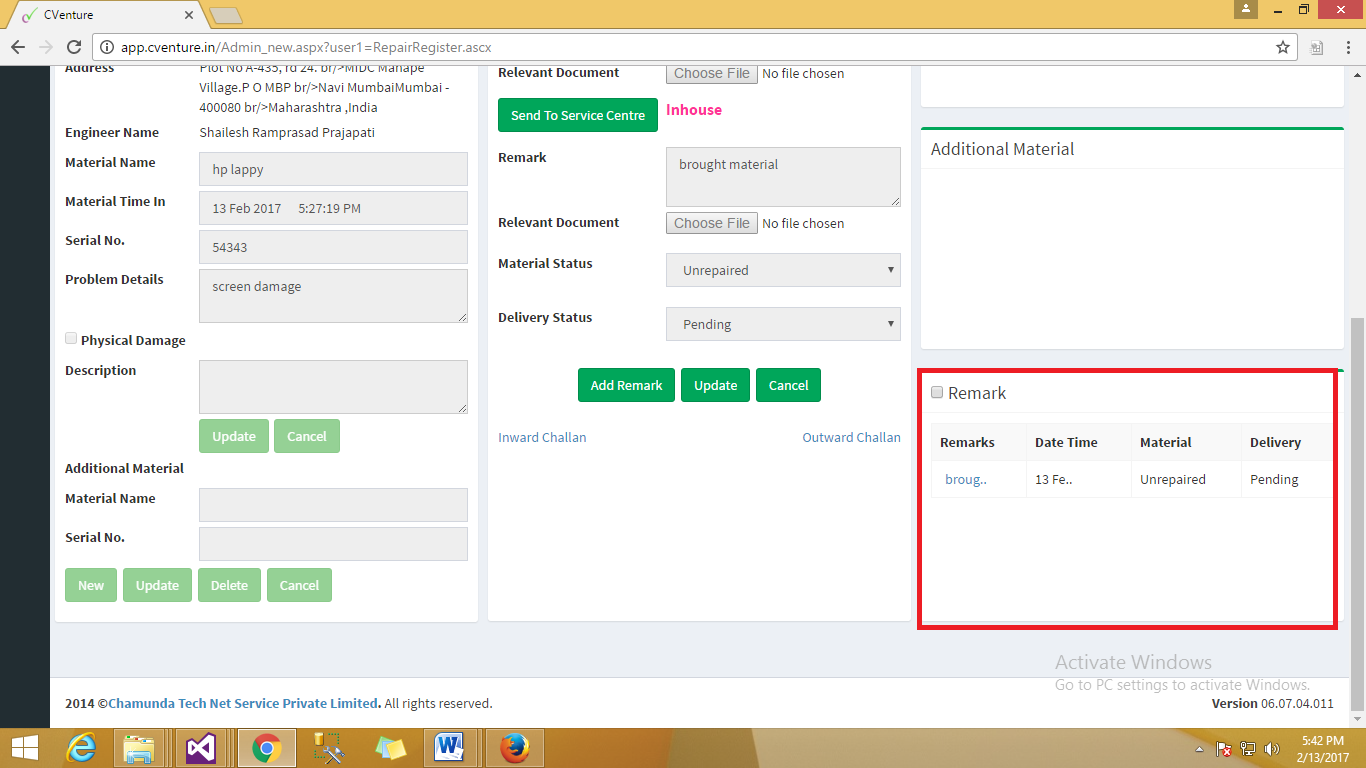Screen dimensions: 1366x768
Task: Choose File above Send To Service Centre
Action: click(712, 73)
